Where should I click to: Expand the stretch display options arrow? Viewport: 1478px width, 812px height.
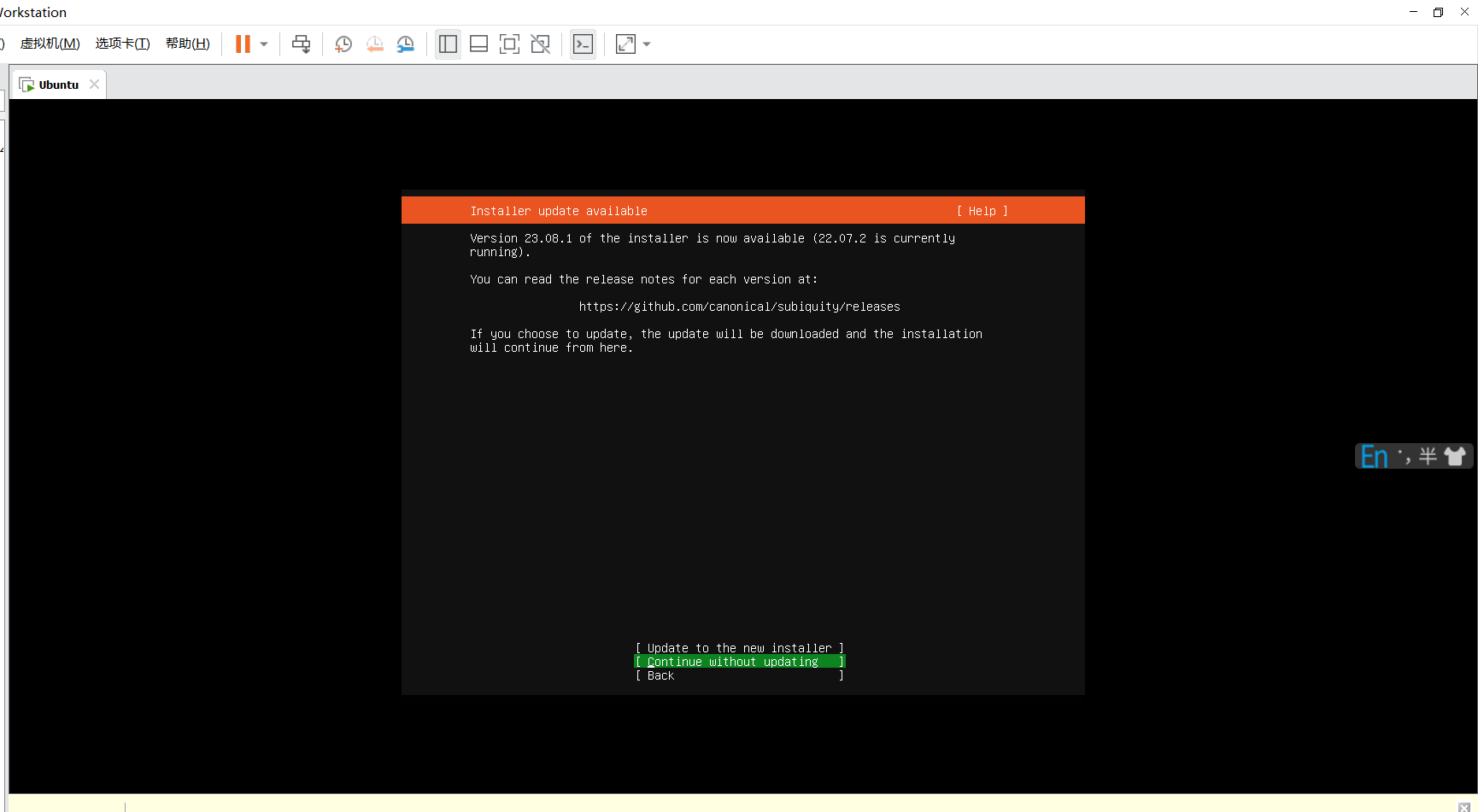coord(647,44)
